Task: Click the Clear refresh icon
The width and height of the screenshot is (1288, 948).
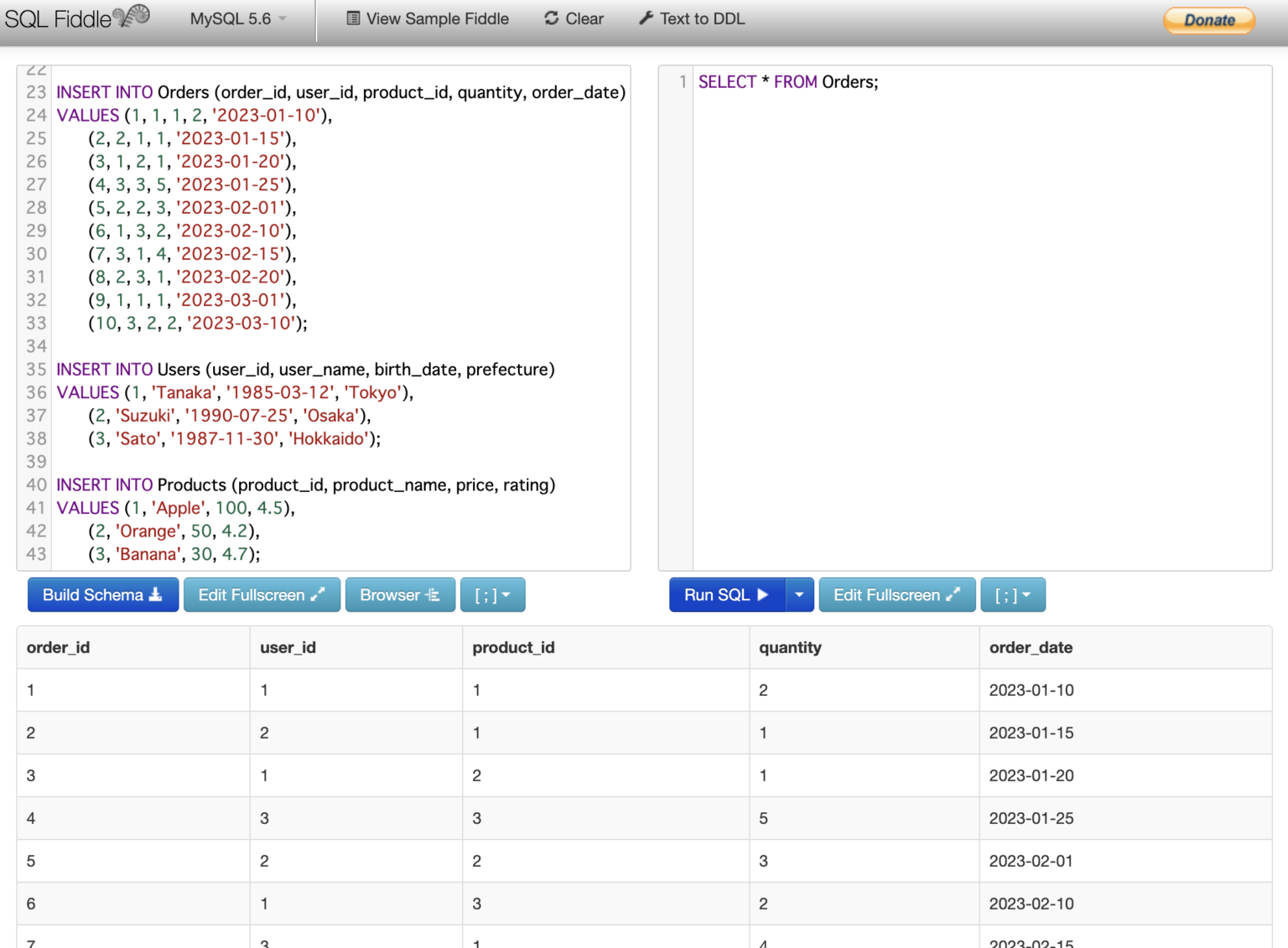Action: 551,18
